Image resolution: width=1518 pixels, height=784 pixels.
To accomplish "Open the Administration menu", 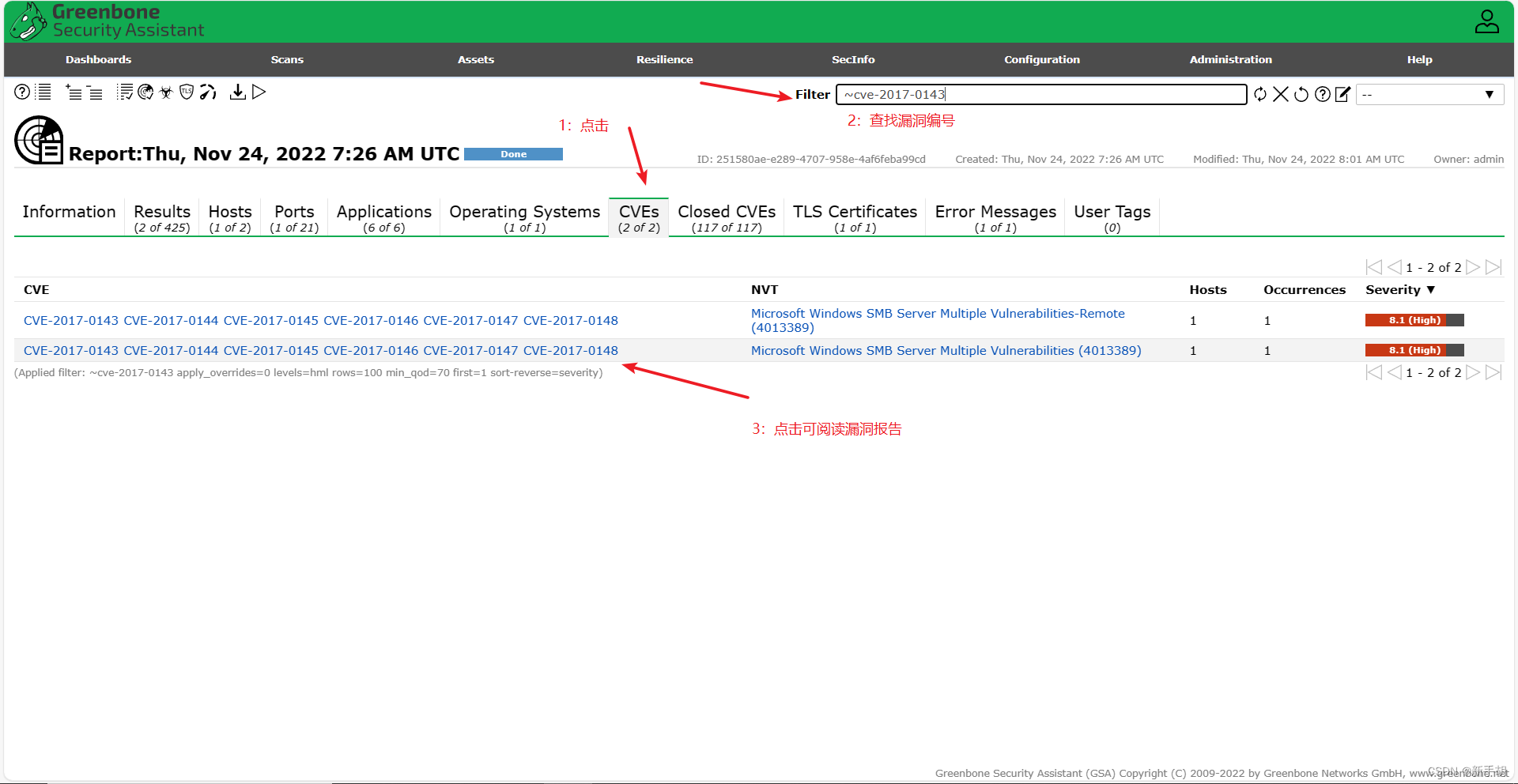I will pos(1230,59).
